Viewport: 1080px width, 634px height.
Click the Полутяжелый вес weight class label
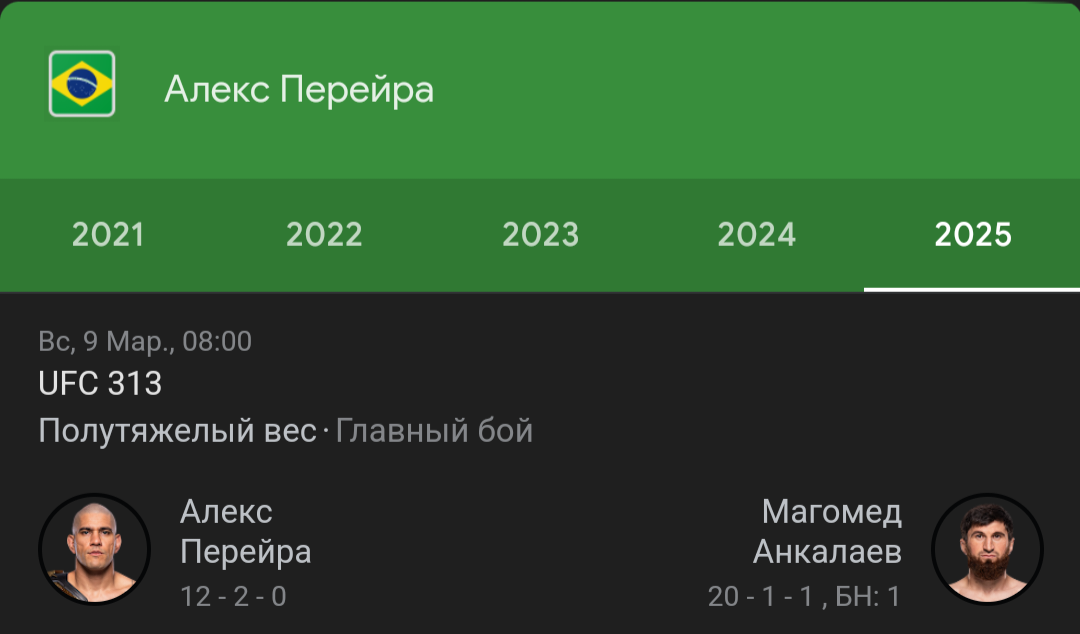pyautogui.click(x=178, y=431)
